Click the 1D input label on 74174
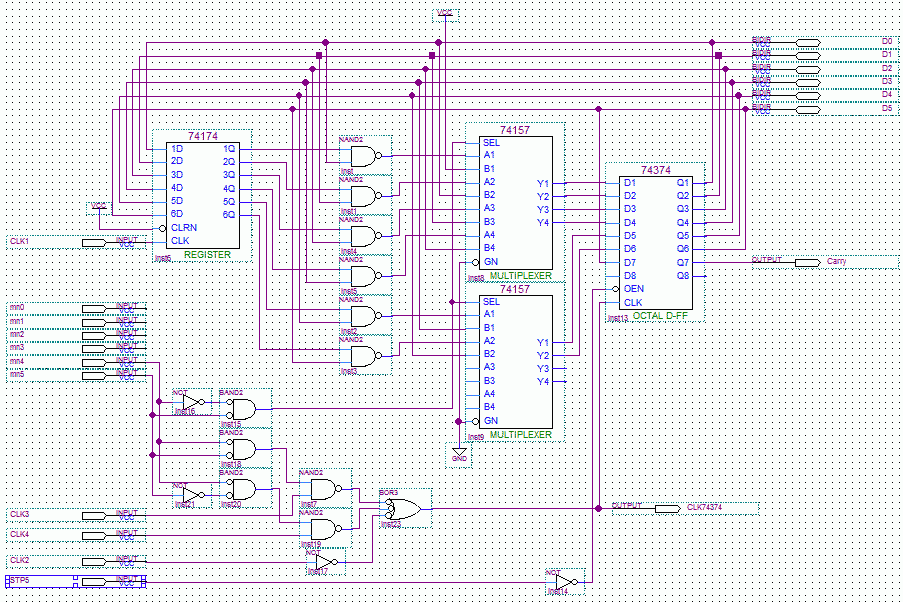The height and width of the screenshot is (602, 903). pyautogui.click(x=177, y=149)
